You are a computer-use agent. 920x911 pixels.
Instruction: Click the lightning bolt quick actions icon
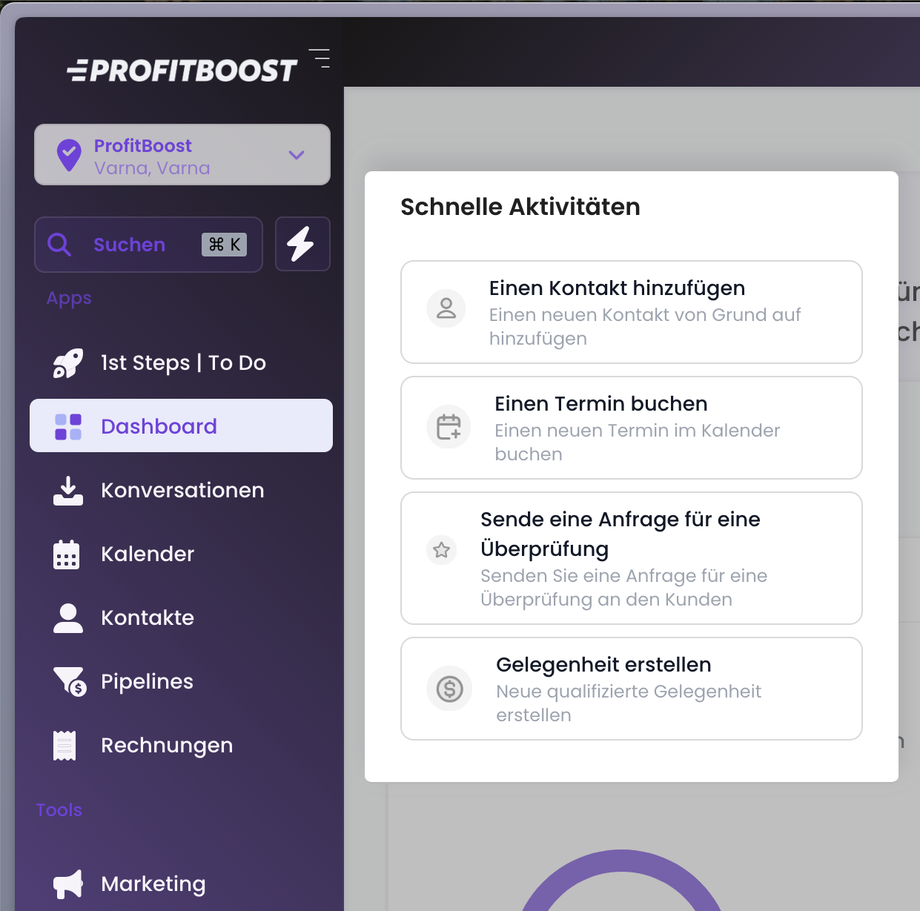[301, 244]
